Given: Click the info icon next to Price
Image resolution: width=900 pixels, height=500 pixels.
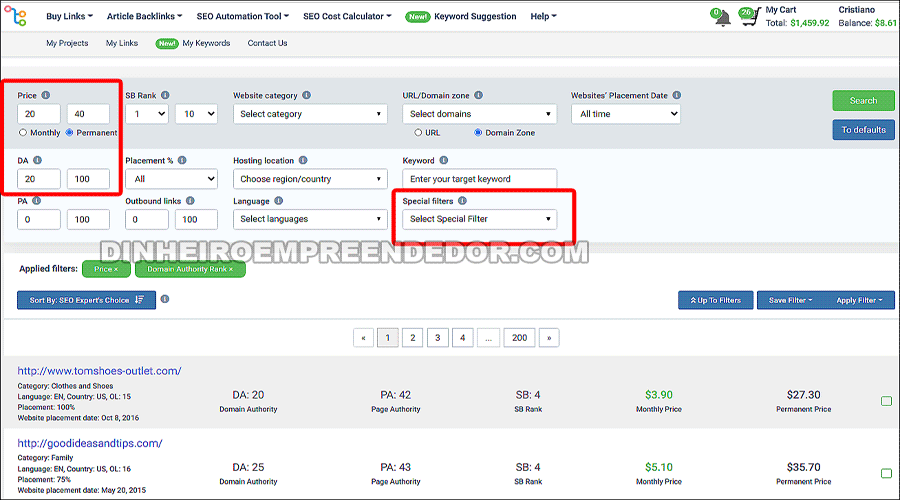Looking at the screenshot, I should pyautogui.click(x=46, y=96).
